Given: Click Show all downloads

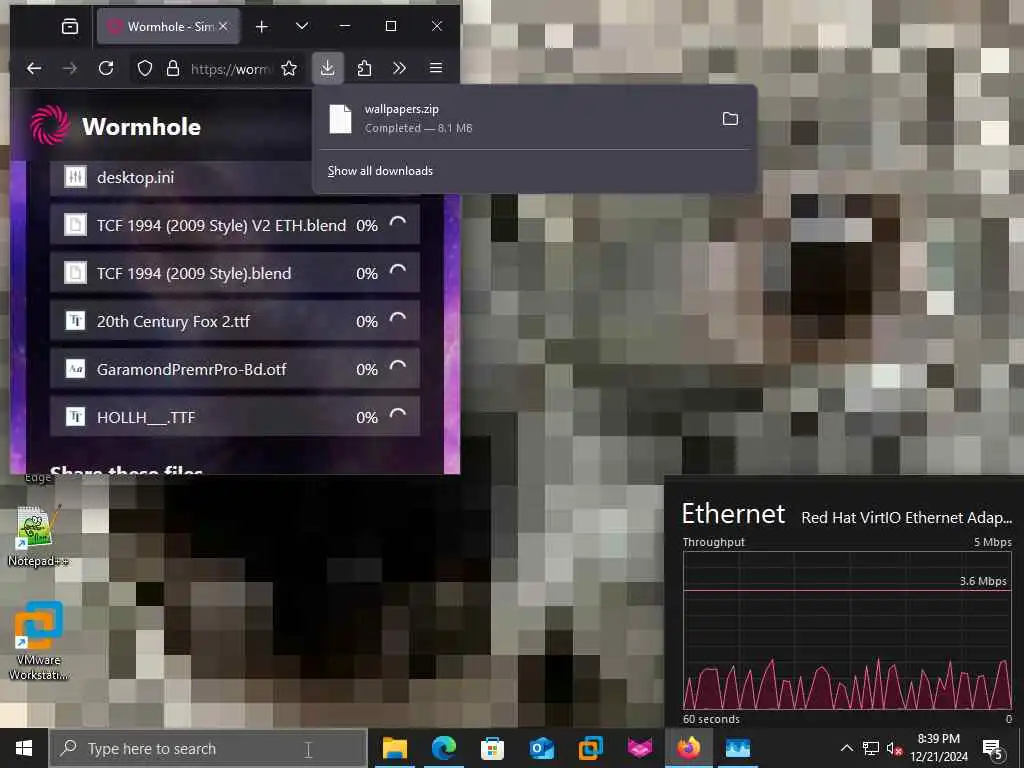Looking at the screenshot, I should (380, 171).
